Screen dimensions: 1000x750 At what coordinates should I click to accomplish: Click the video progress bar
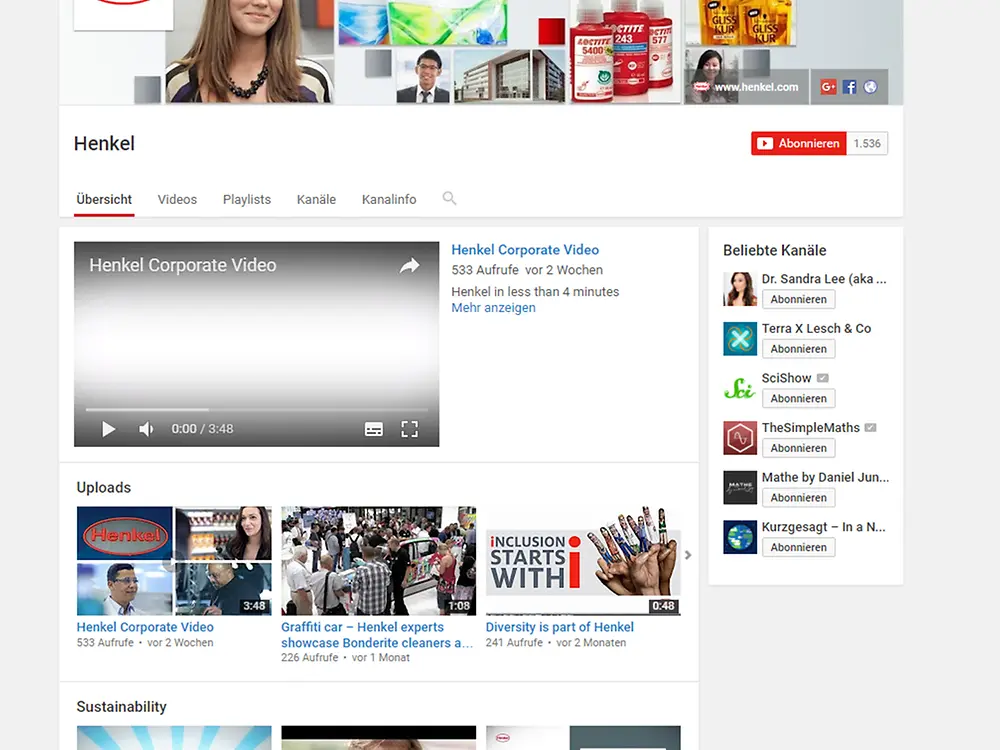click(x=256, y=409)
